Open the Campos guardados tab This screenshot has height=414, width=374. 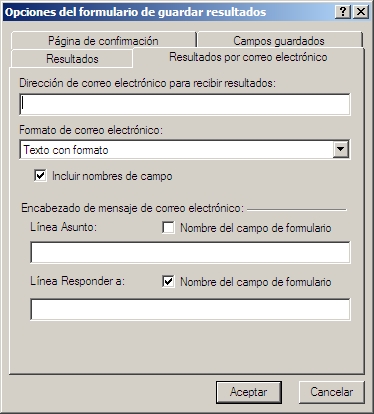coord(279,41)
